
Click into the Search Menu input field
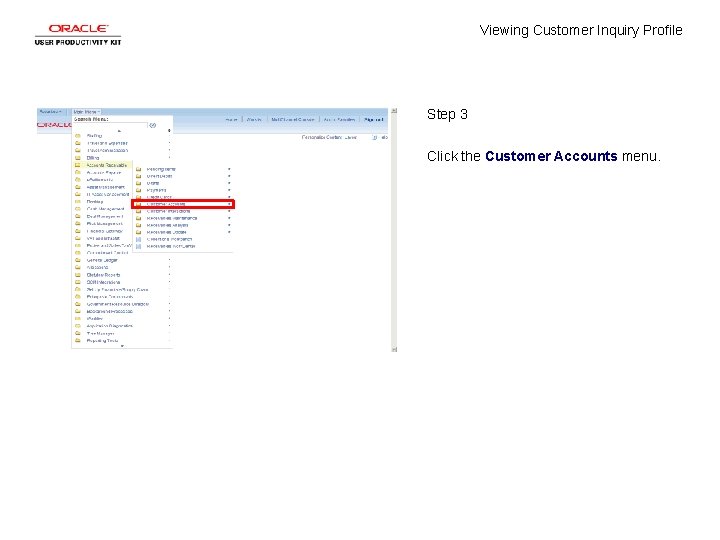click(111, 125)
